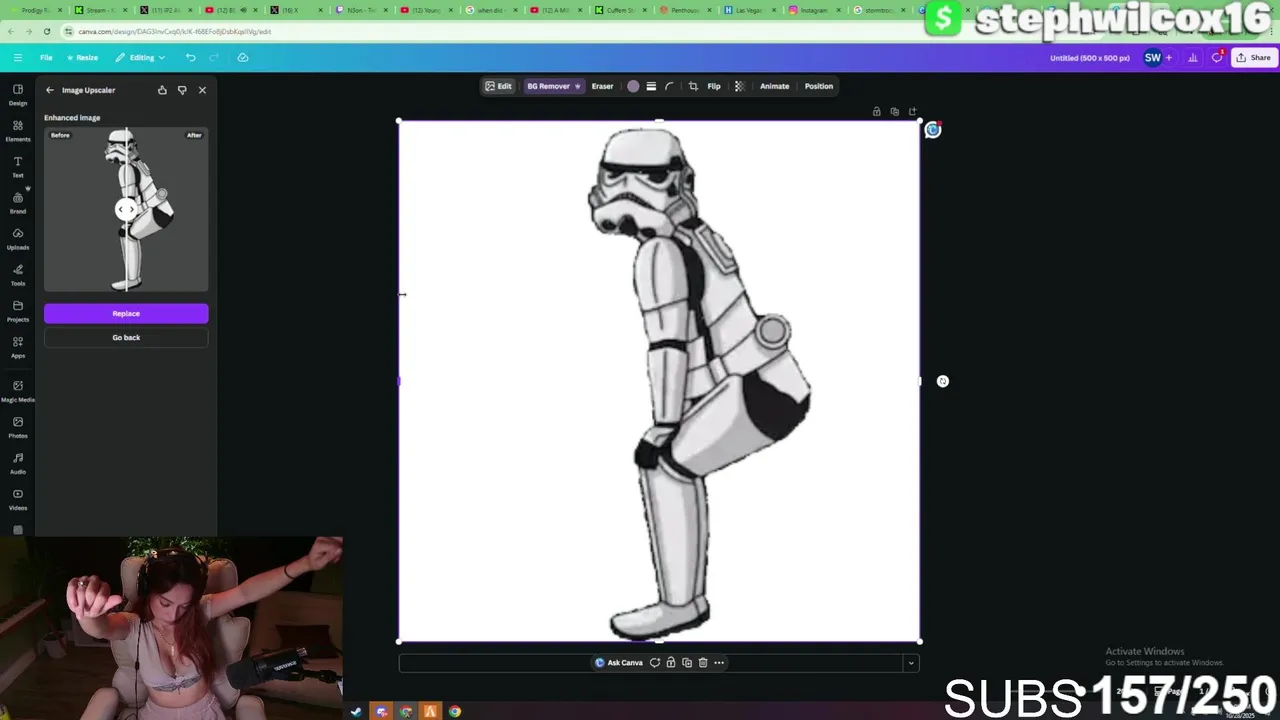The height and width of the screenshot is (720, 1280).
Task: Open the Text sidebar tab
Action: [x=18, y=167]
